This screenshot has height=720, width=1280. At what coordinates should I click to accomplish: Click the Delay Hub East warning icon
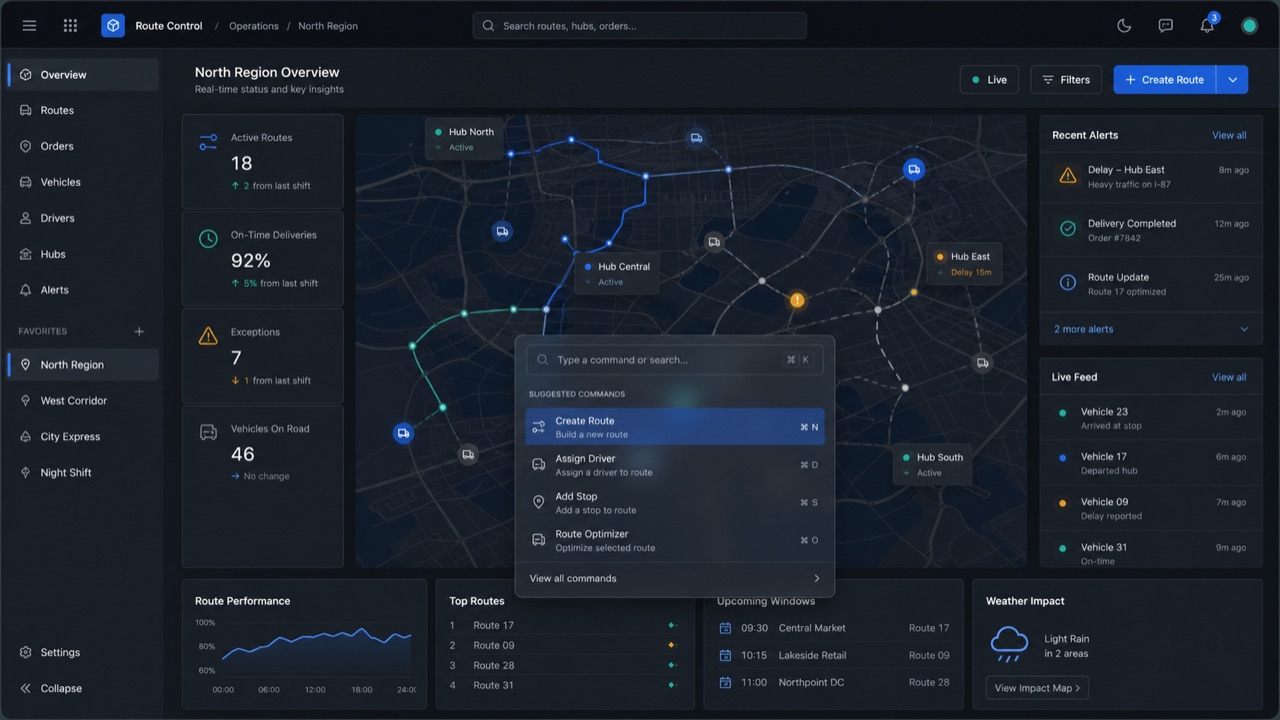tap(1068, 176)
